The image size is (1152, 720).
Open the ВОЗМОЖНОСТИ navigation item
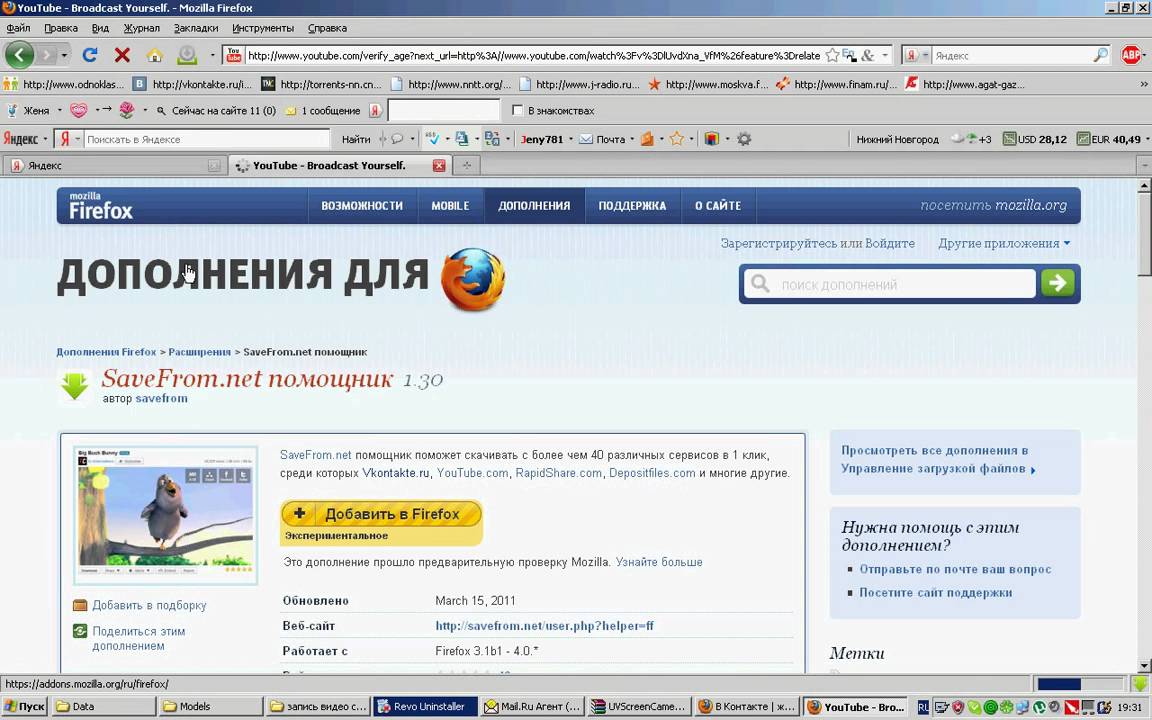point(362,206)
